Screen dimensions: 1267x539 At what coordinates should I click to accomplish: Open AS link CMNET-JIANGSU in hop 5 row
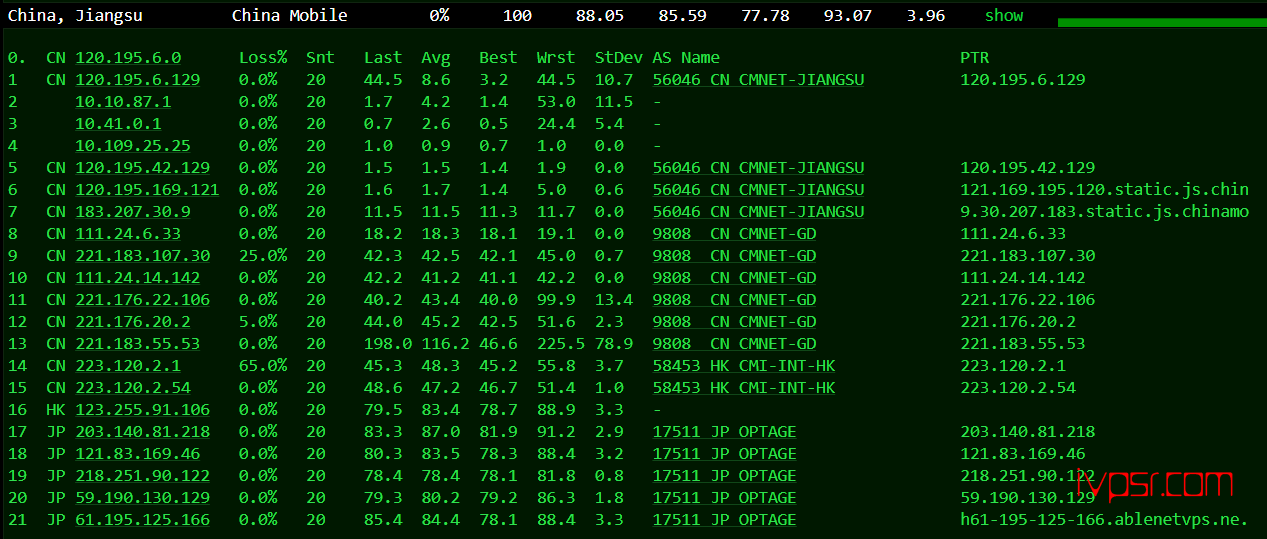click(x=758, y=168)
